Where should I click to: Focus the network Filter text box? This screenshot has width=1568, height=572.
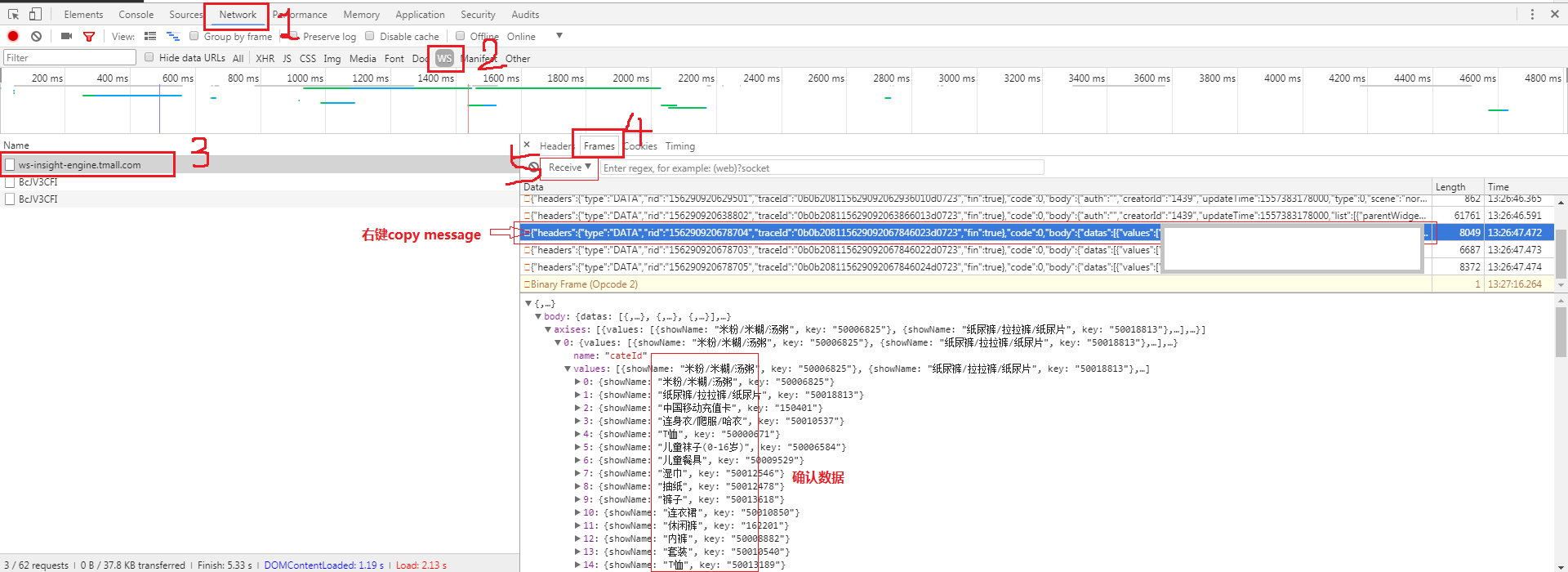(x=69, y=57)
